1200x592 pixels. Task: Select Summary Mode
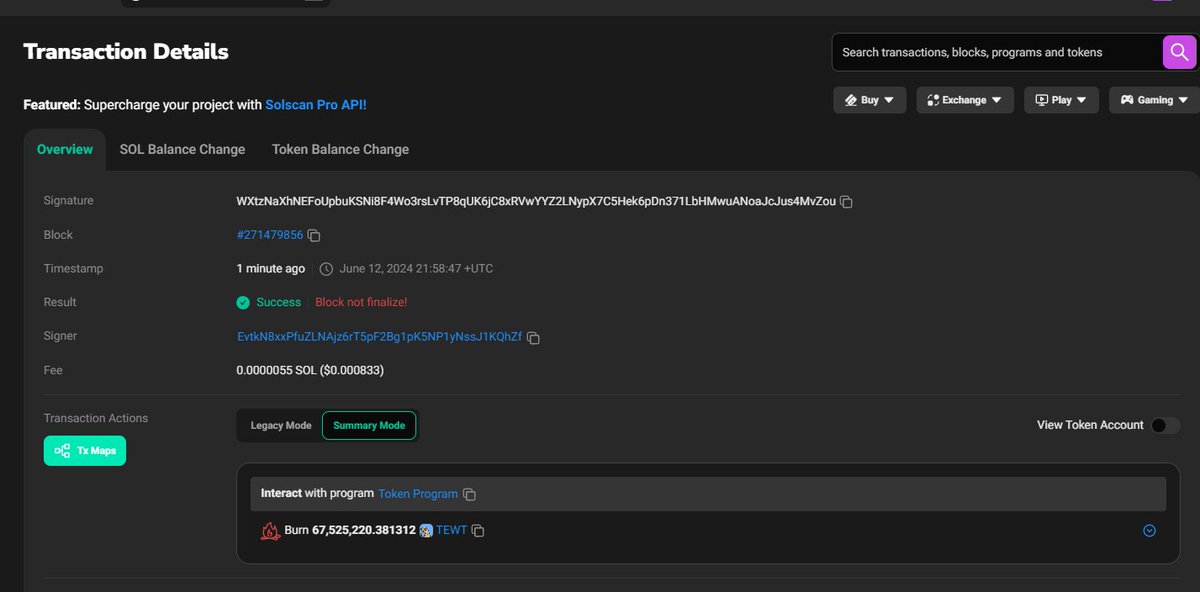coord(369,425)
